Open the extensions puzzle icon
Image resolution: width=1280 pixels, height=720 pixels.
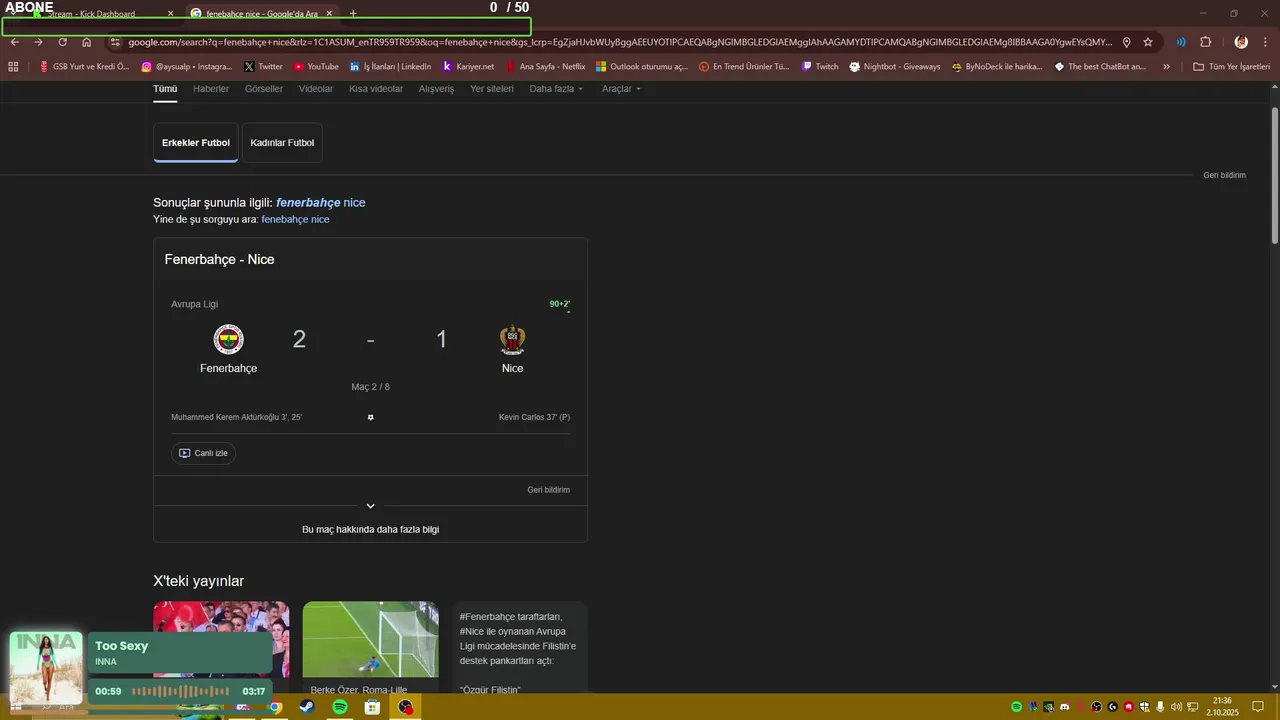pos(1205,42)
